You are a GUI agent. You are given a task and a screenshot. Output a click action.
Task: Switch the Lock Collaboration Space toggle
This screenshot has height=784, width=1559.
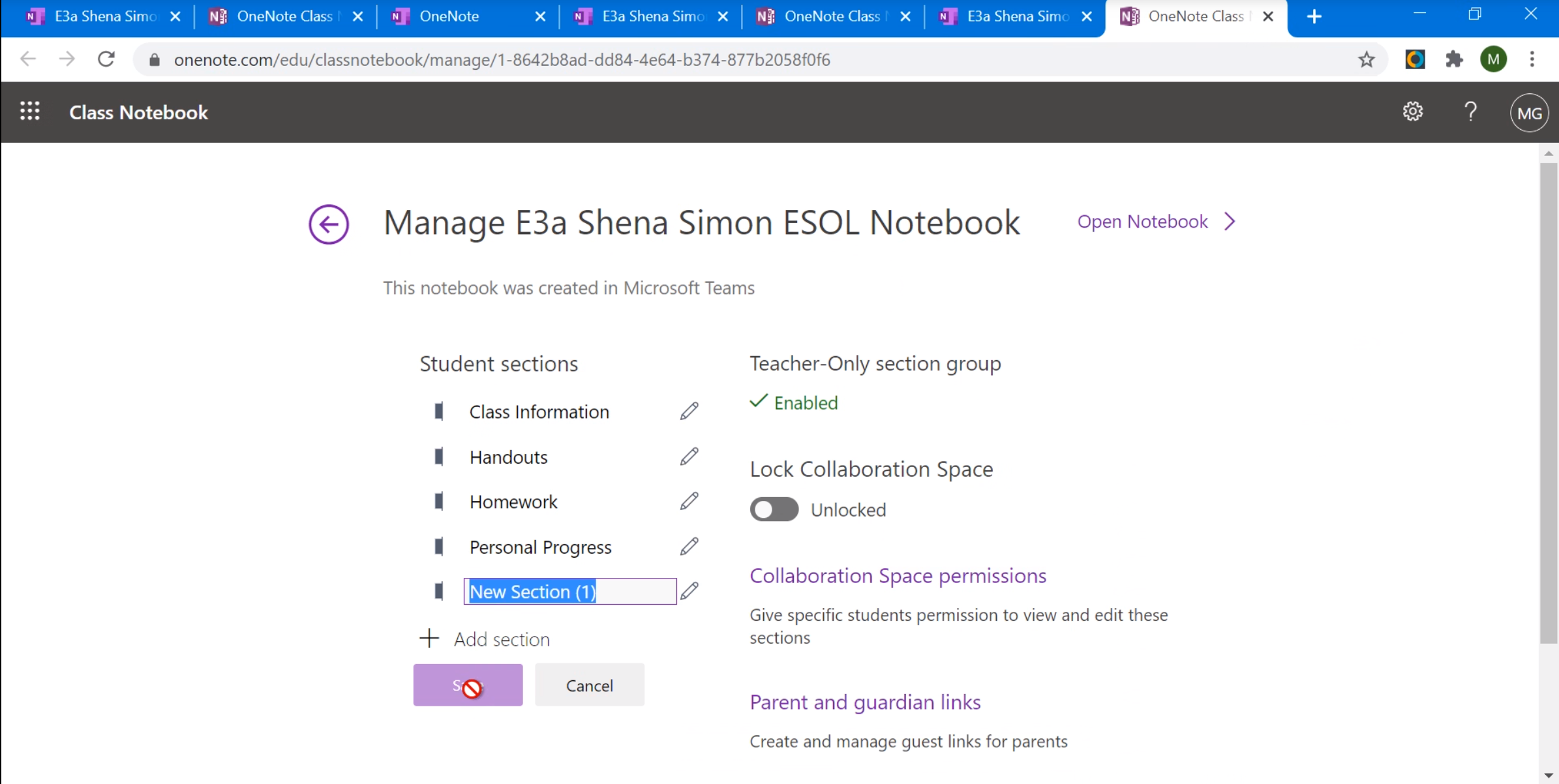[774, 509]
